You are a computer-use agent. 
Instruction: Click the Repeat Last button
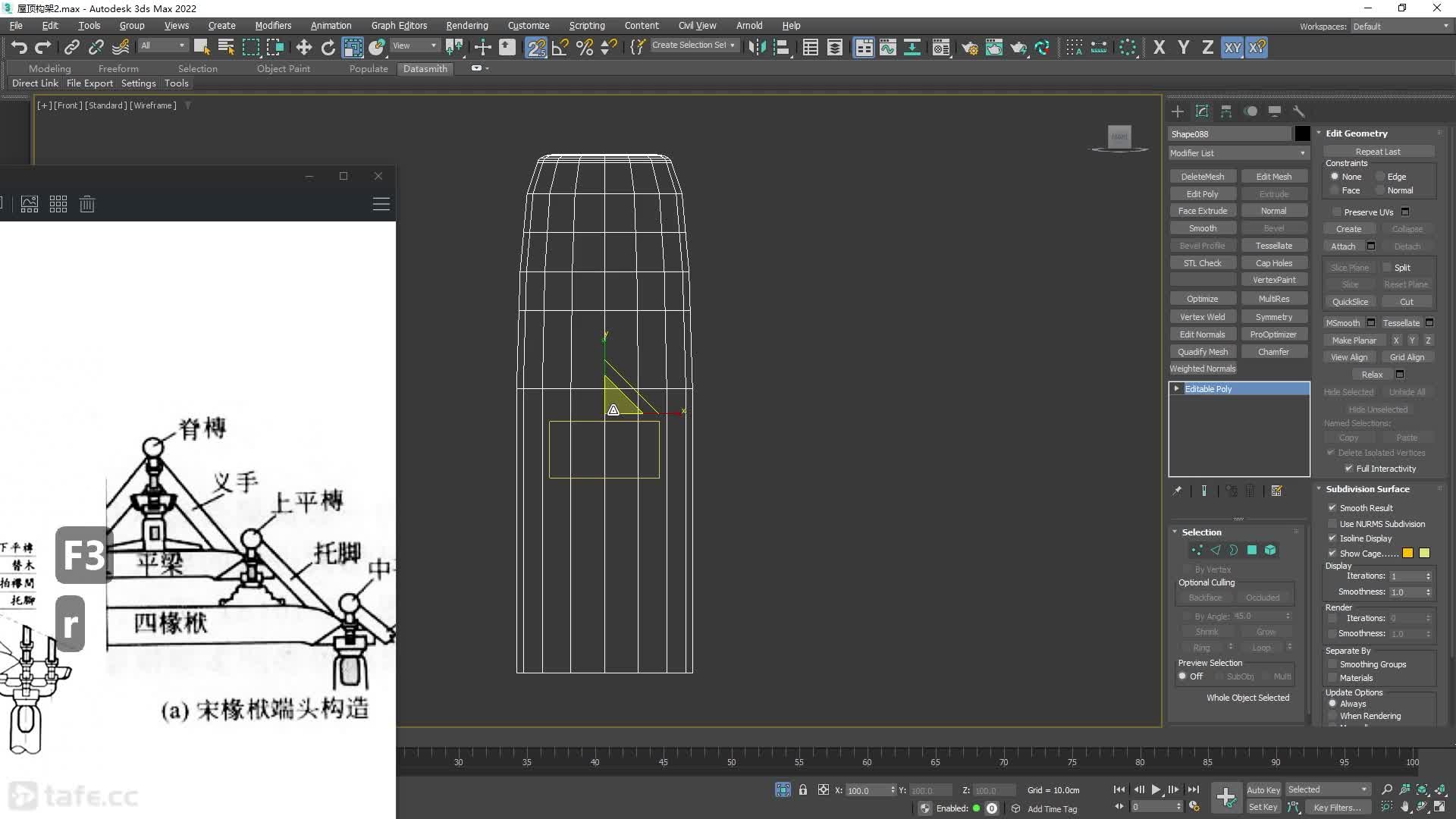coord(1378,151)
